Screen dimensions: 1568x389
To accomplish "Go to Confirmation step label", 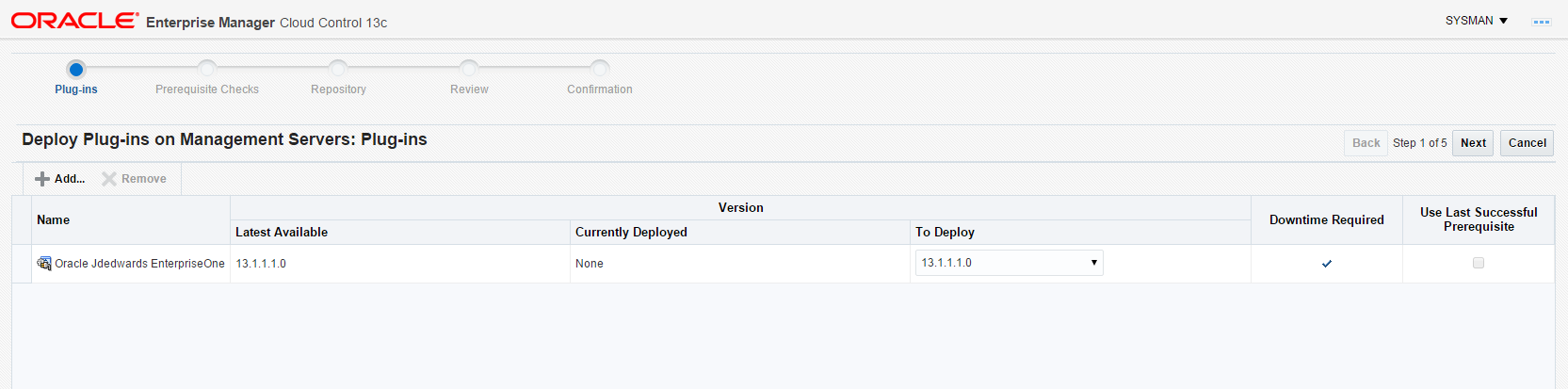I will click(x=600, y=89).
